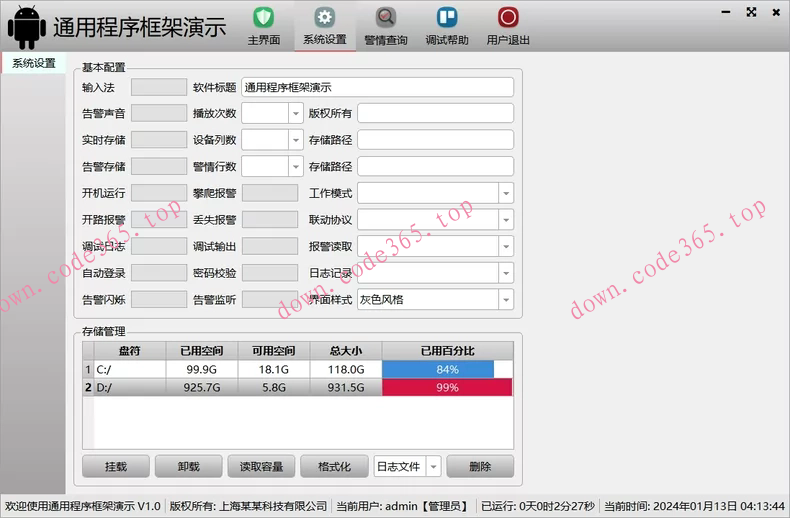Toggle the 实时存储 switch
The width and height of the screenshot is (790, 518).
pyautogui.click(x=159, y=140)
